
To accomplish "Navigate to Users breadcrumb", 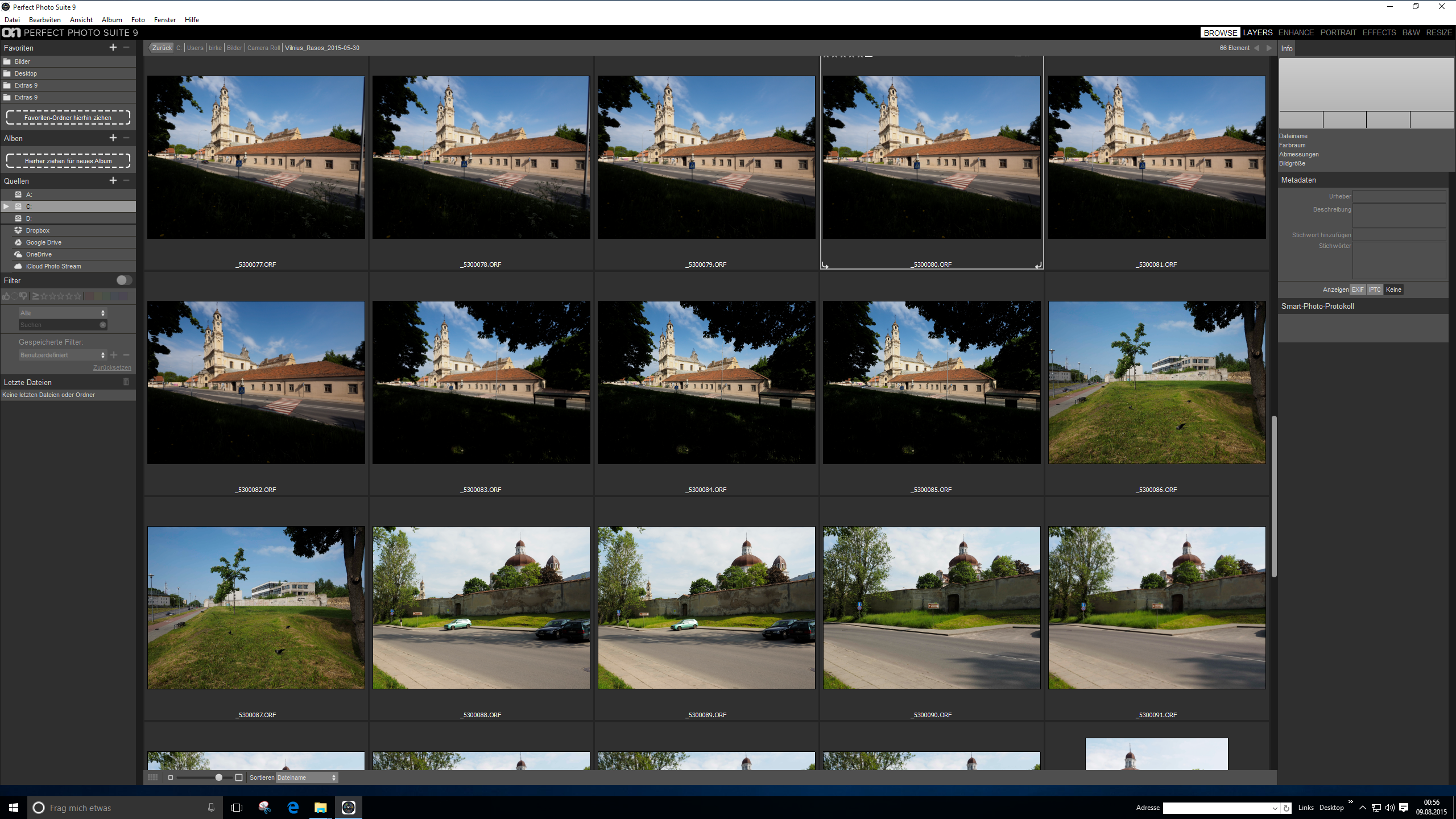I will click(x=195, y=48).
